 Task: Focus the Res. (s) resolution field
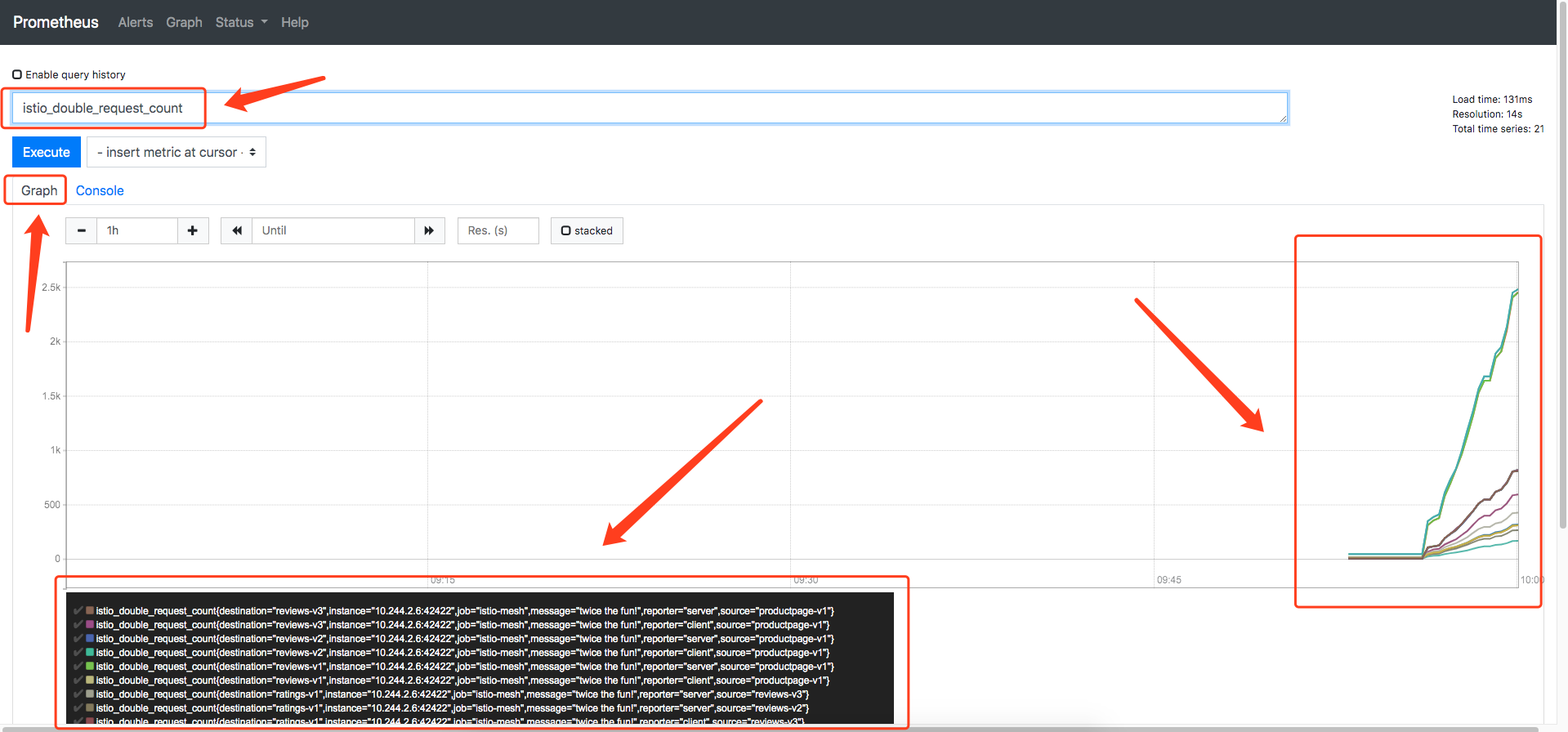click(x=498, y=230)
